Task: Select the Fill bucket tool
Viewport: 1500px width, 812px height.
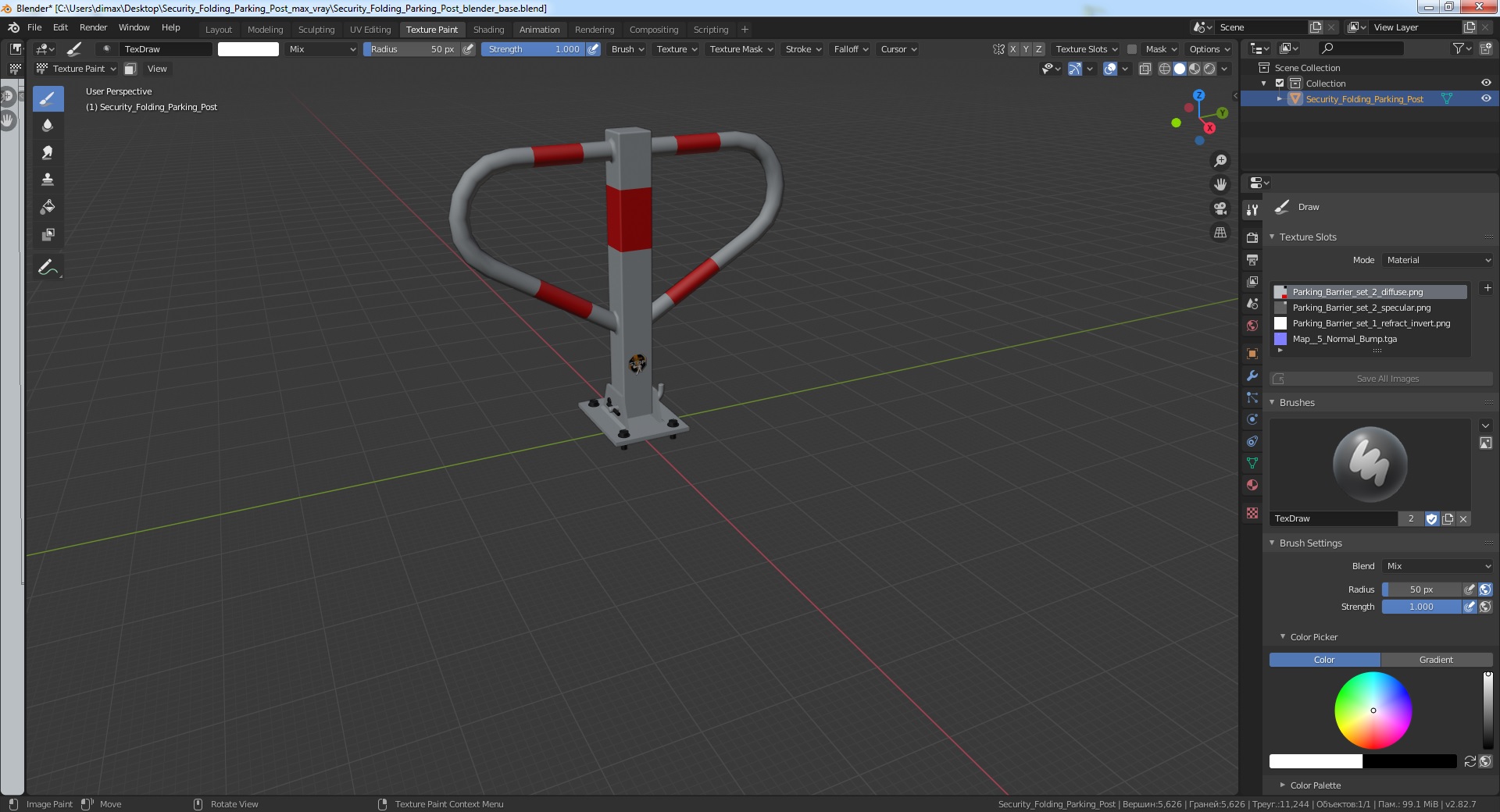Action: 48,207
